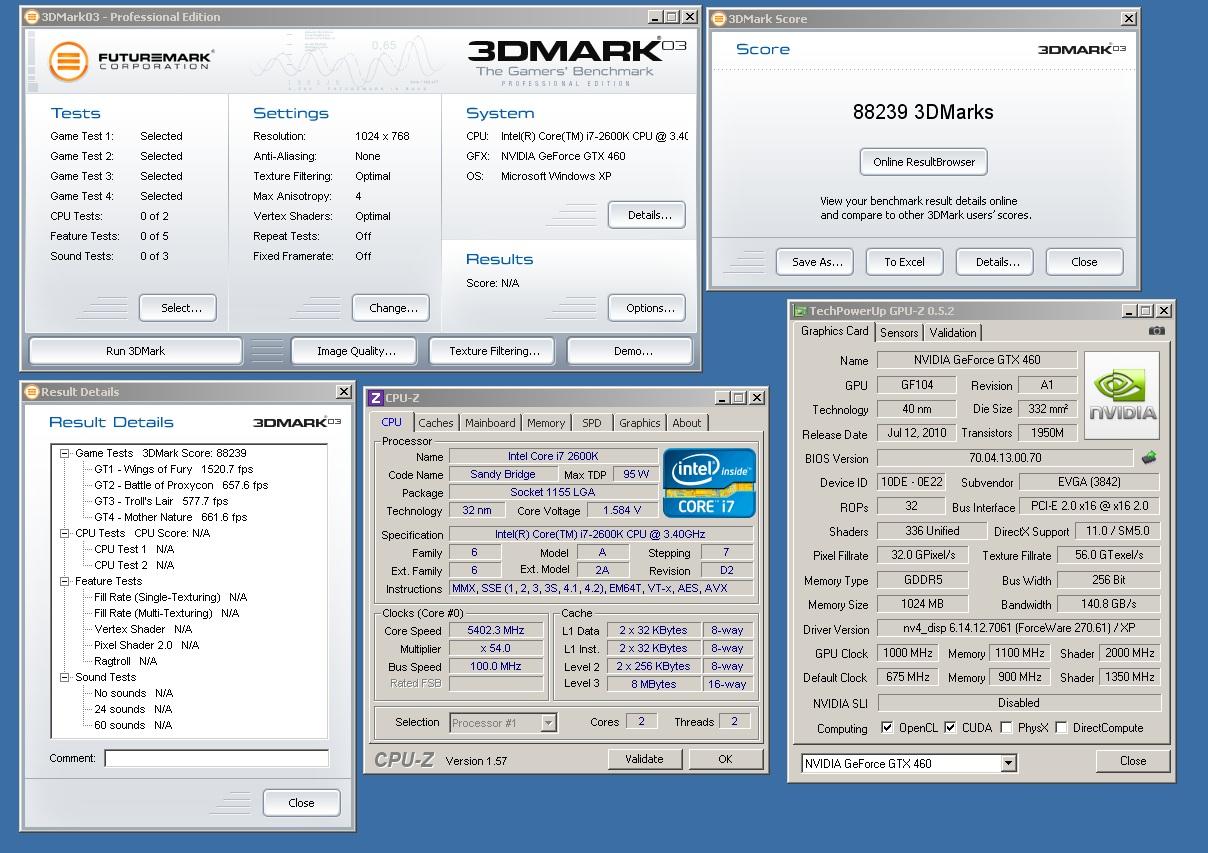Switch to the Mainboard tab in CPU-Z
Viewport: 1208px width, 853px height.
490,423
